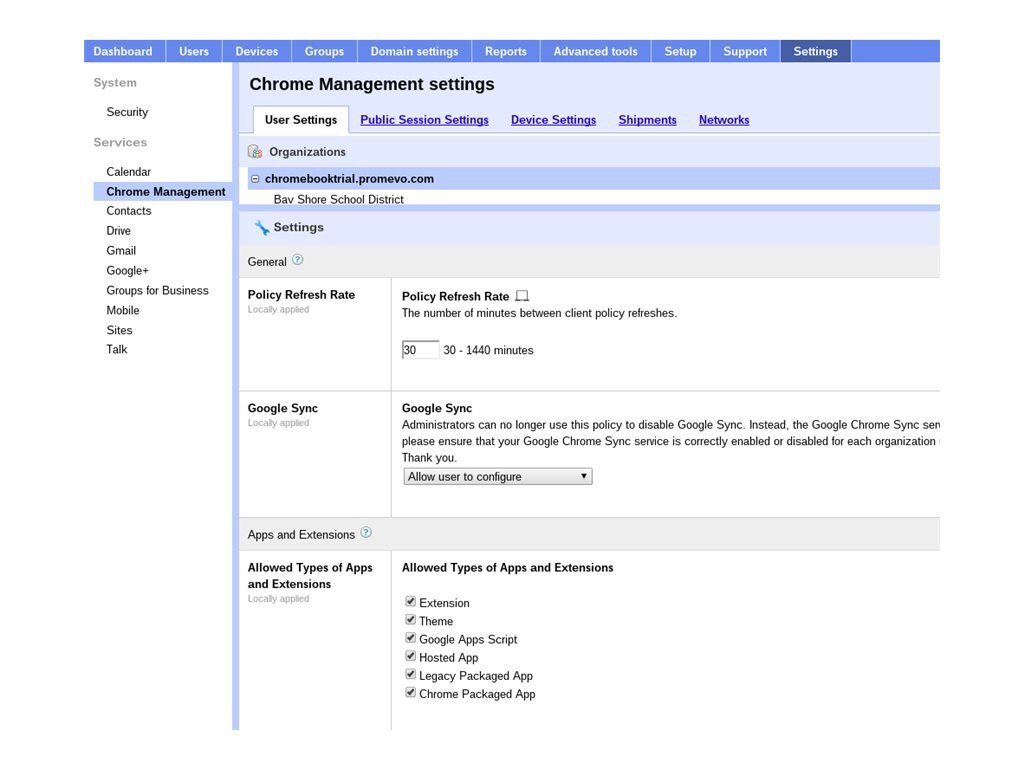The image size is (1024, 768).
Task: Disable the Hosted App checkbox
Action: (410, 657)
